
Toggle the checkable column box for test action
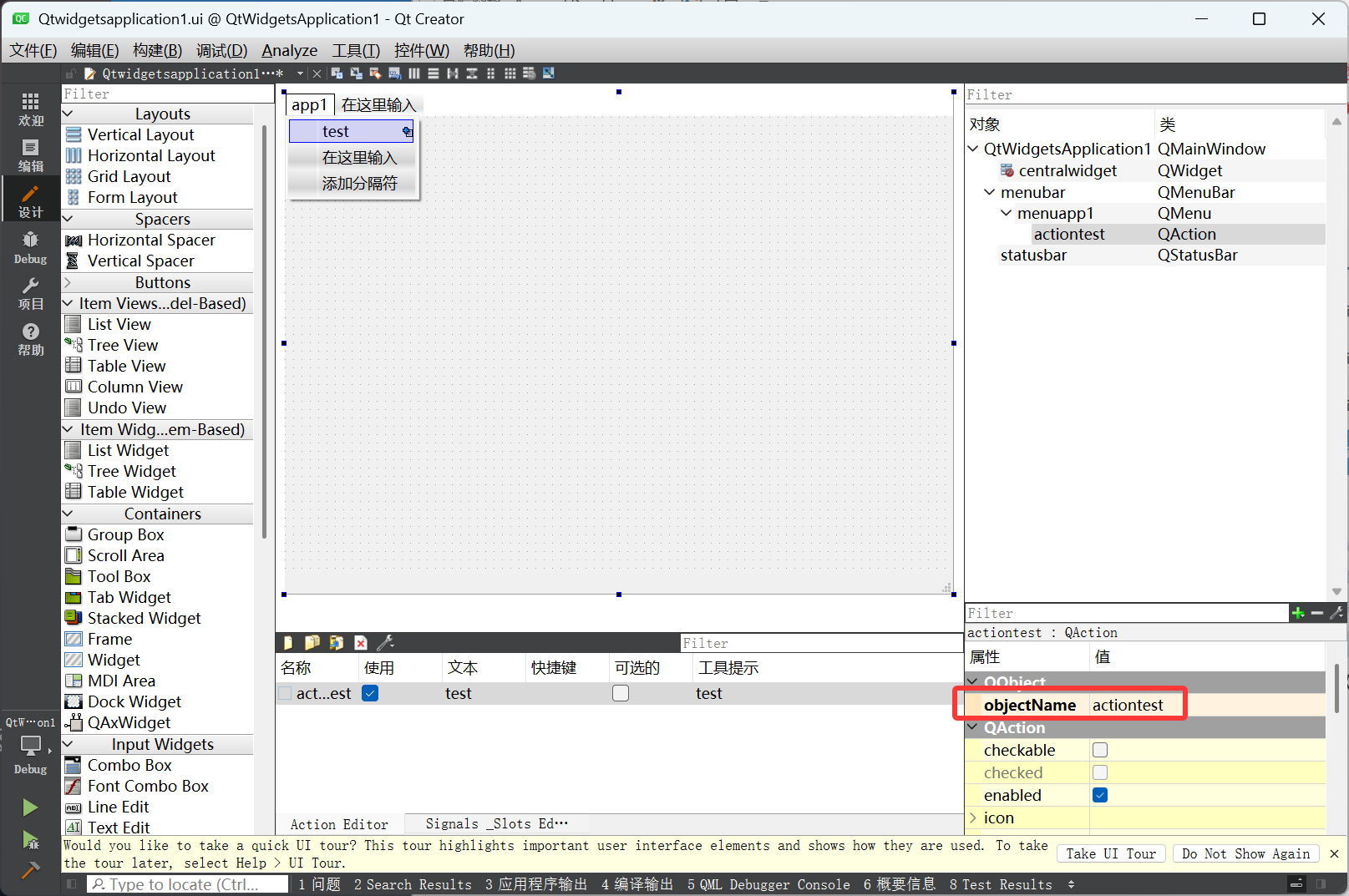tap(621, 693)
